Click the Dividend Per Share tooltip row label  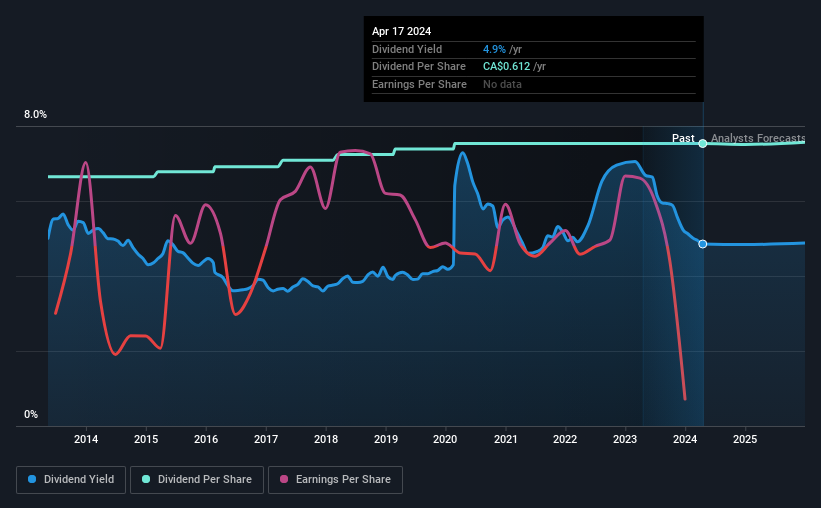click(419, 67)
